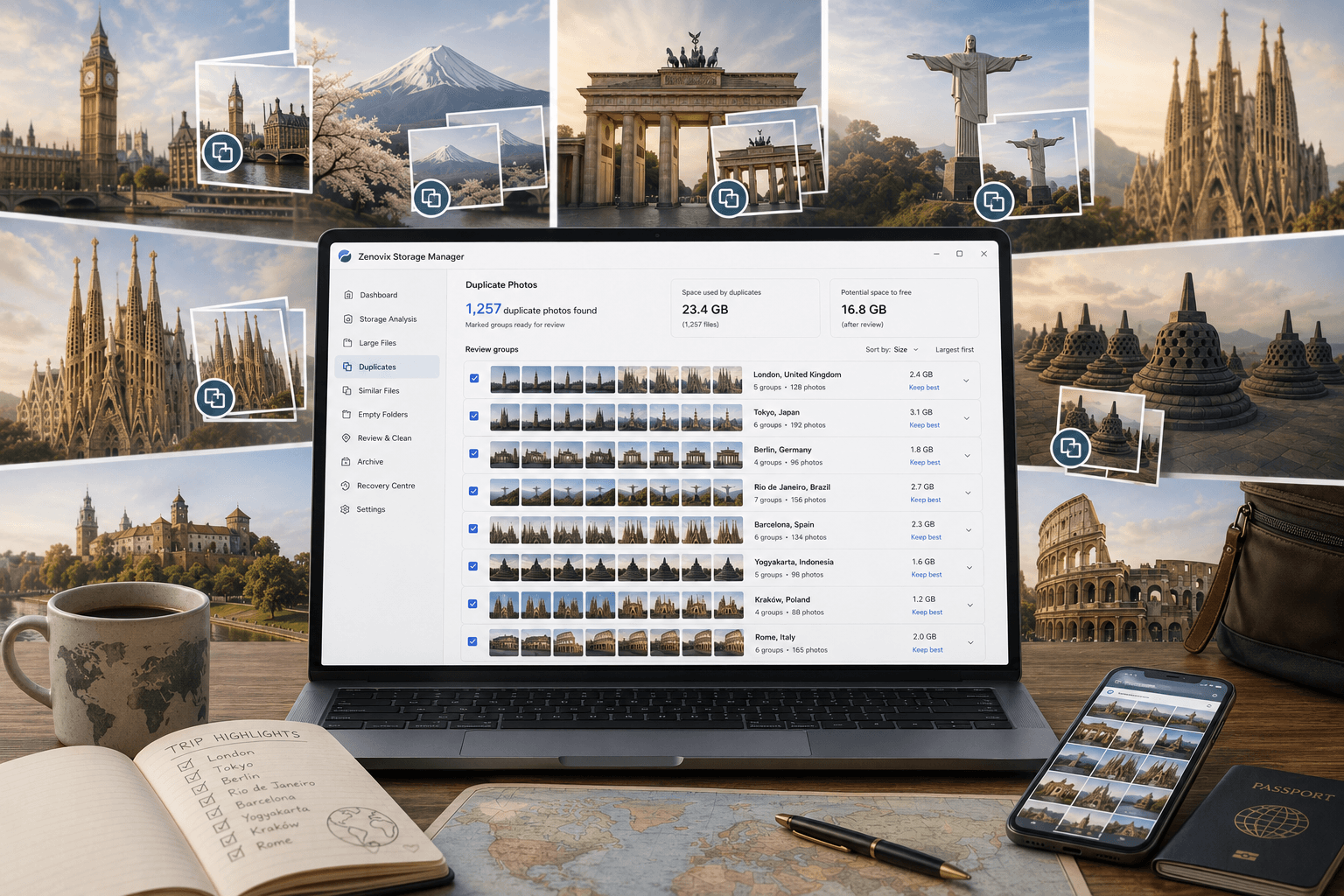1344x896 pixels.
Task: Click Keep best for Tokyo group
Action: coord(924,425)
